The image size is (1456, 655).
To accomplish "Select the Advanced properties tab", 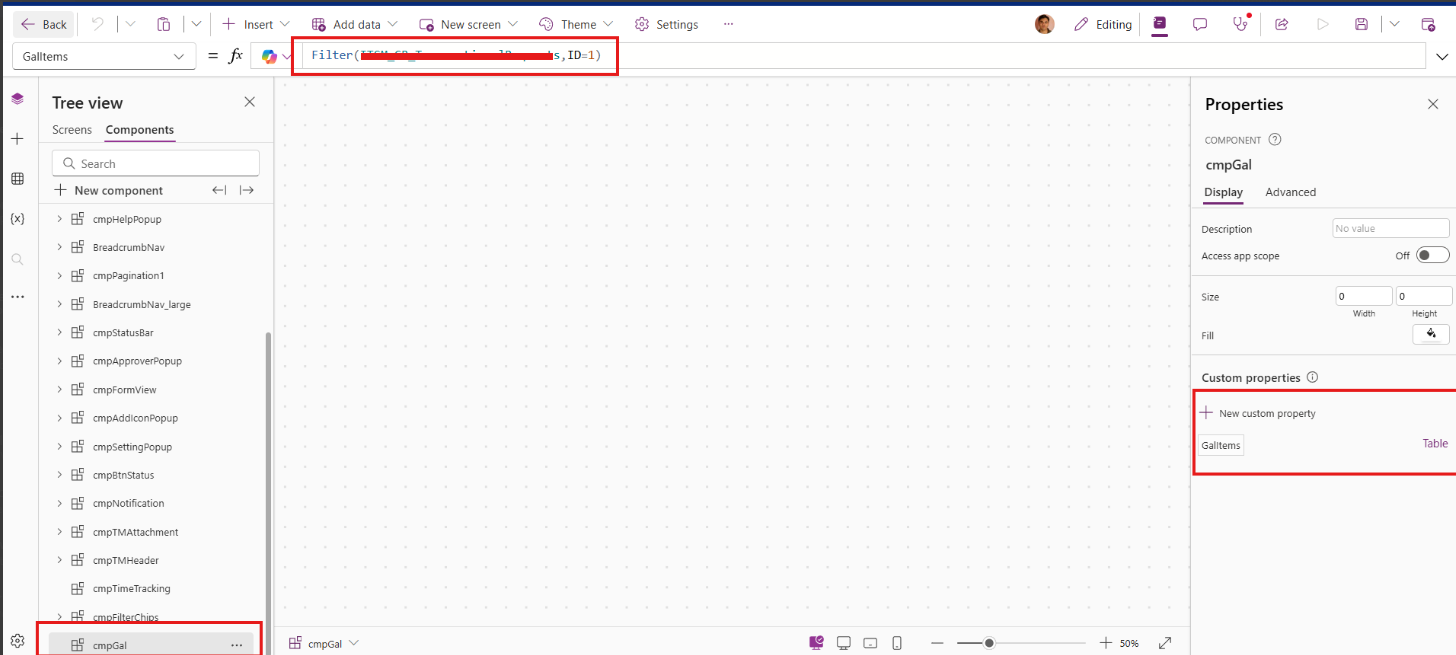I will 1291,192.
